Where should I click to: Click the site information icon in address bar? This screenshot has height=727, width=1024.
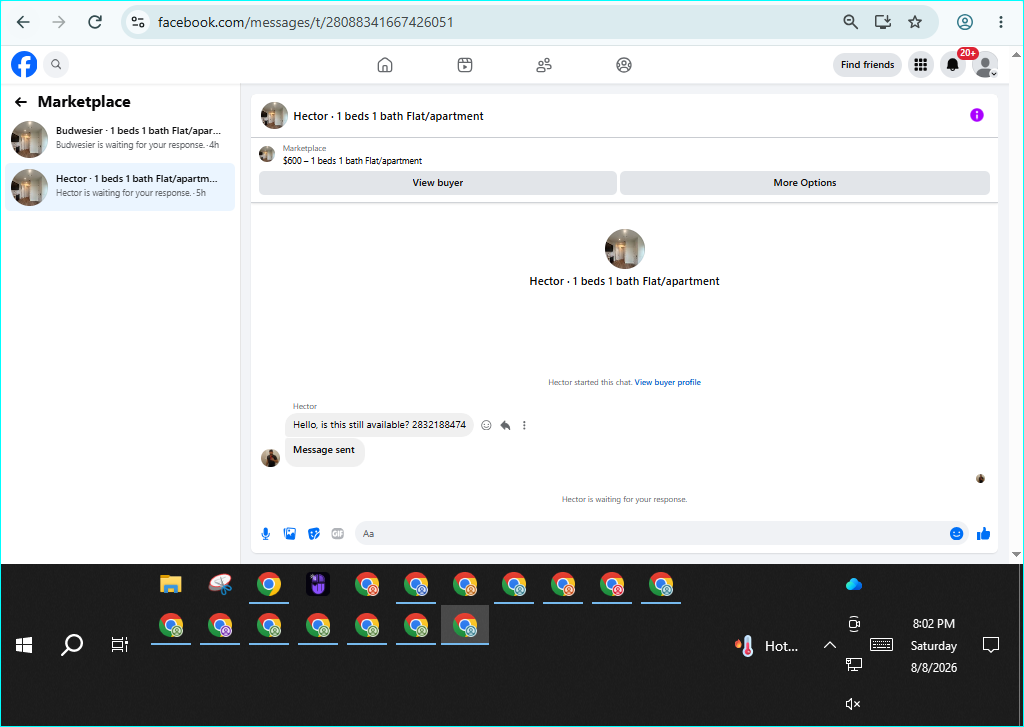[138, 22]
